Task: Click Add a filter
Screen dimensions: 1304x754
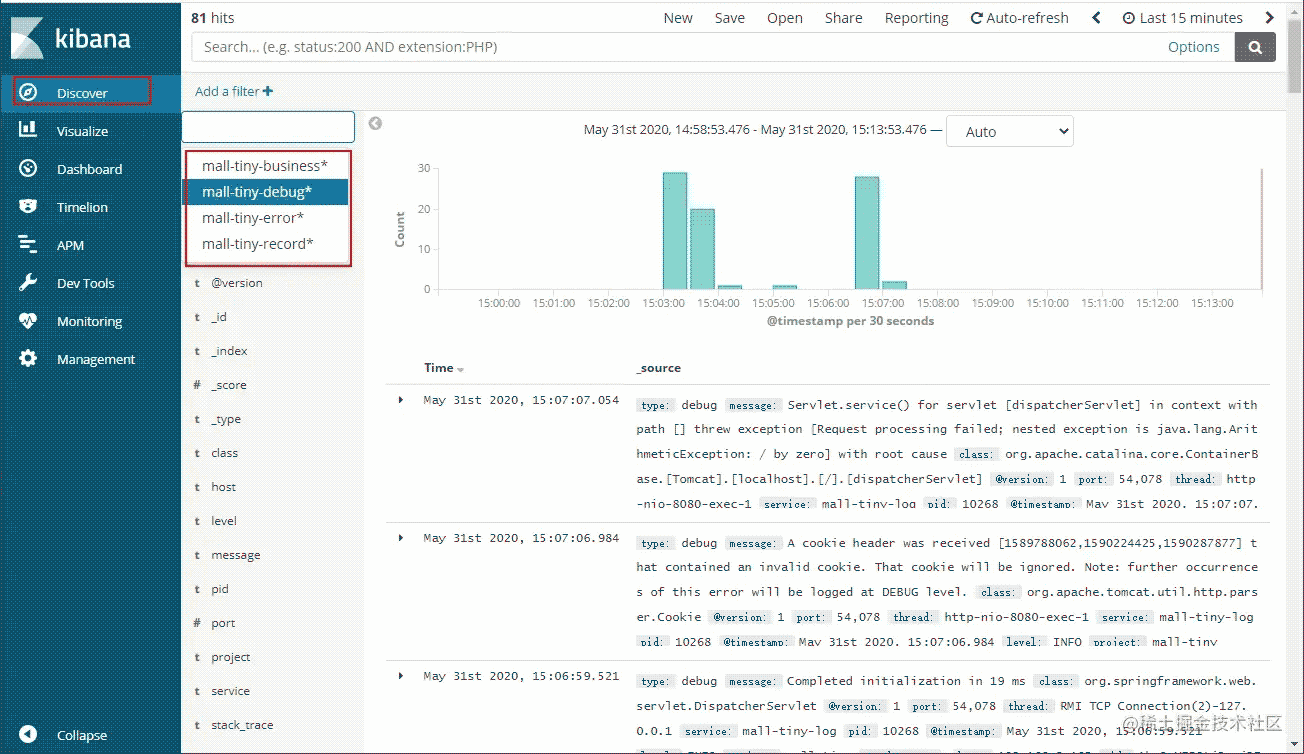Action: pos(234,91)
